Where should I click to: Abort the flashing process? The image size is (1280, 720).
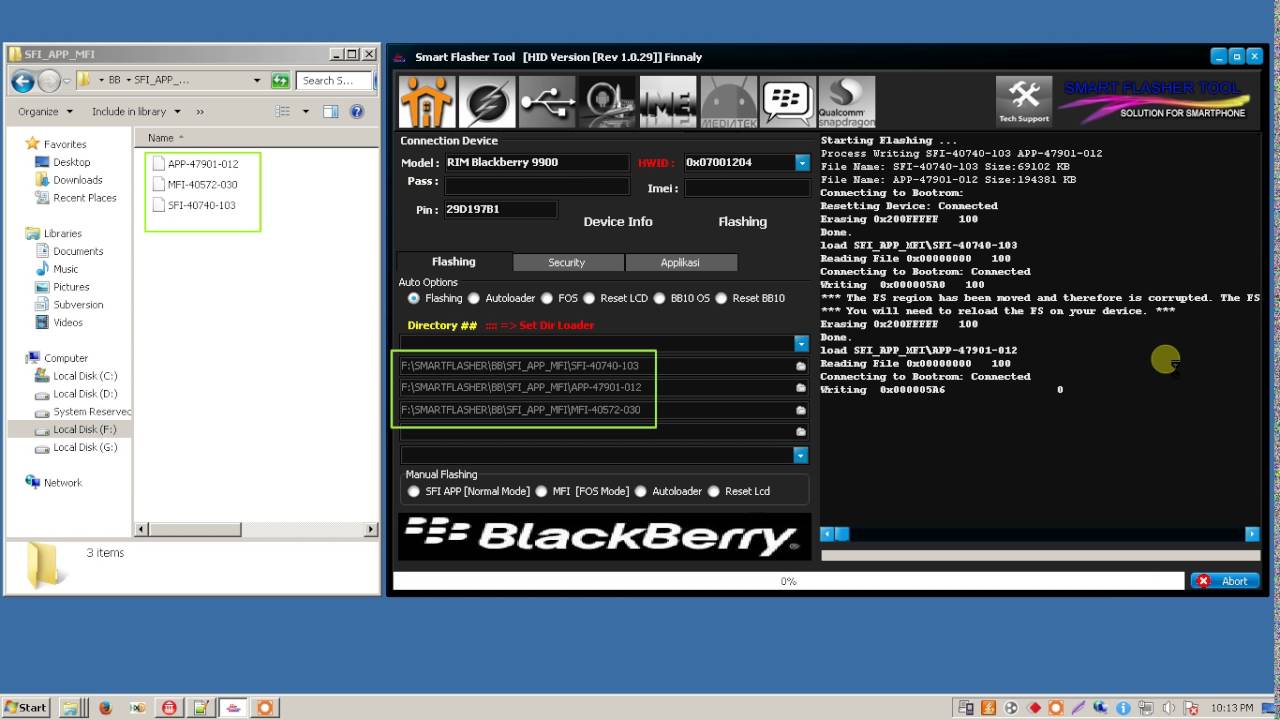click(1225, 581)
